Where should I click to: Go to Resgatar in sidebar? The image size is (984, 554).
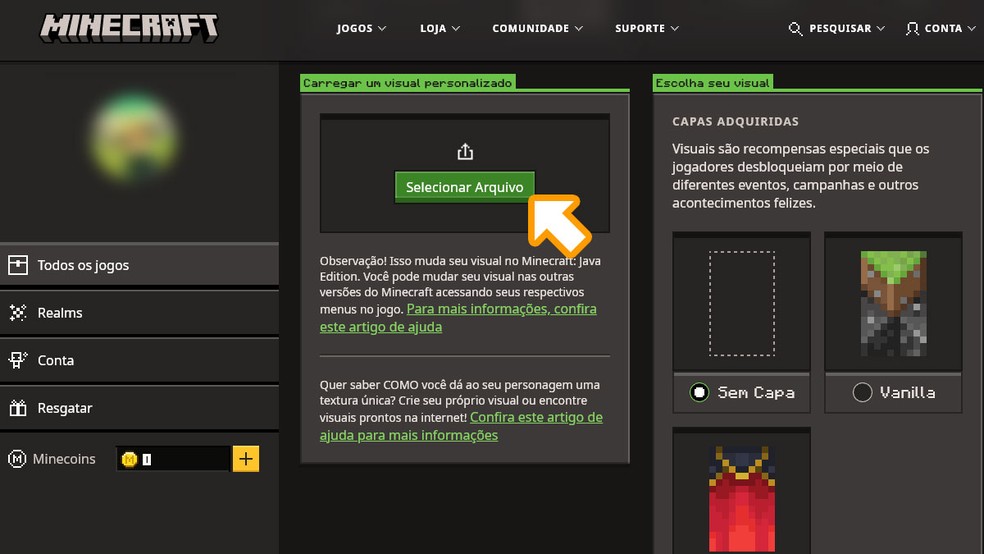pos(139,408)
